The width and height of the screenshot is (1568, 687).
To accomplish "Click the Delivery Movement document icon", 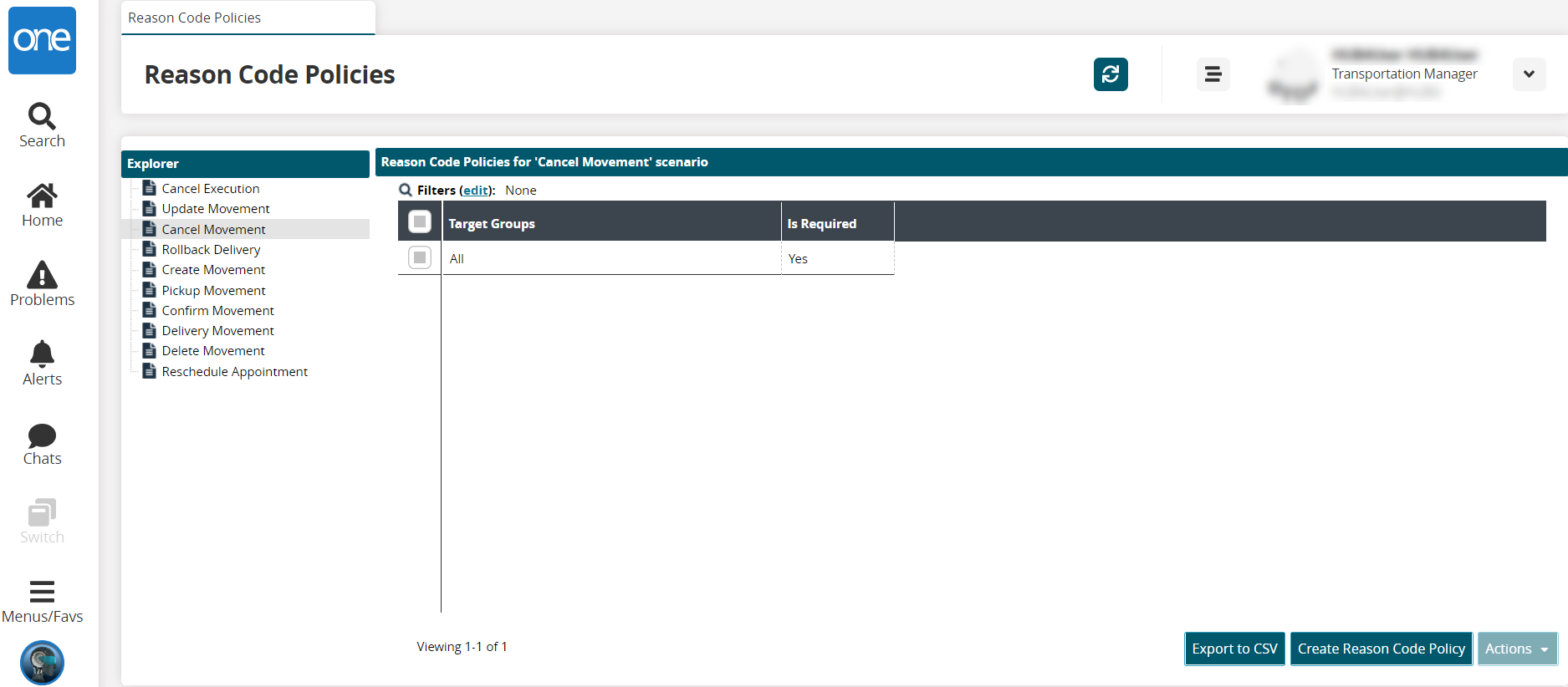I will (150, 330).
